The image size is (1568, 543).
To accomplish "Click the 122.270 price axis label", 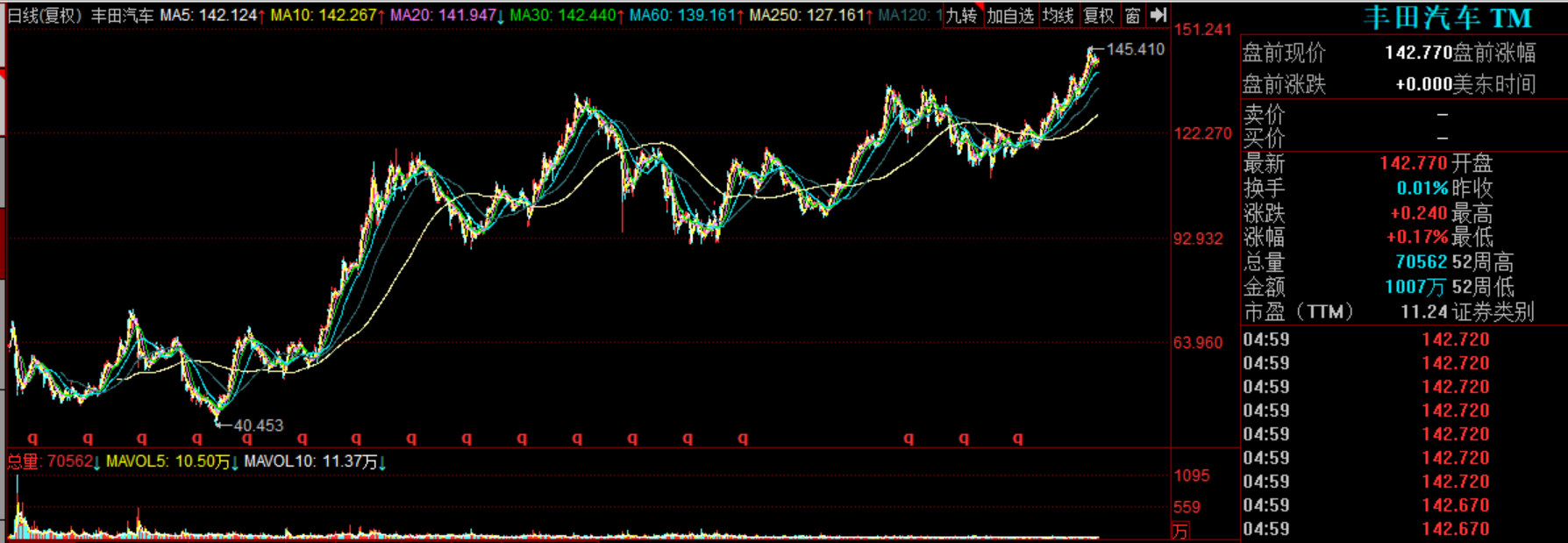I will click(1202, 133).
